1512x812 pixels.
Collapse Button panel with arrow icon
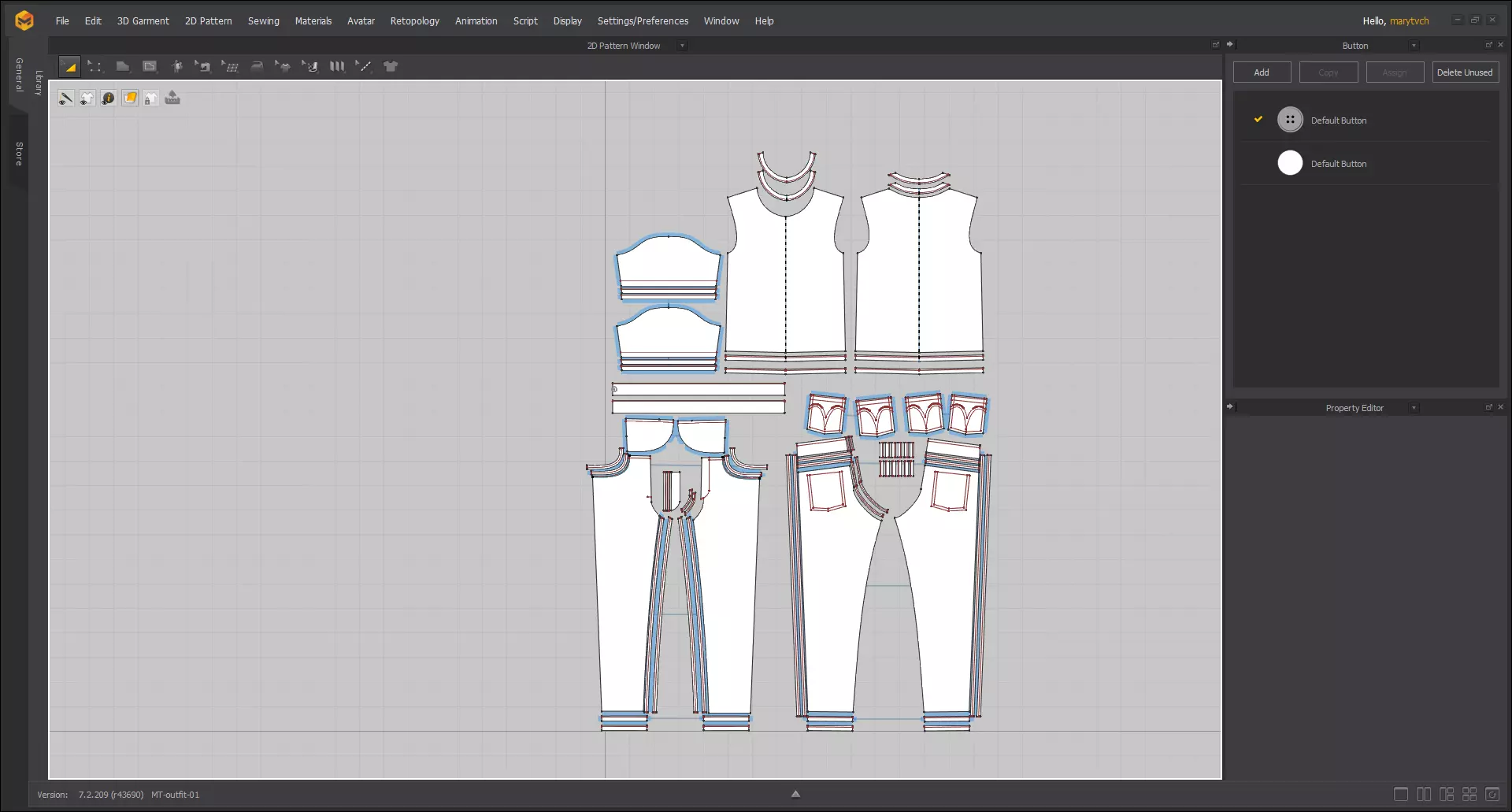tap(1230, 45)
